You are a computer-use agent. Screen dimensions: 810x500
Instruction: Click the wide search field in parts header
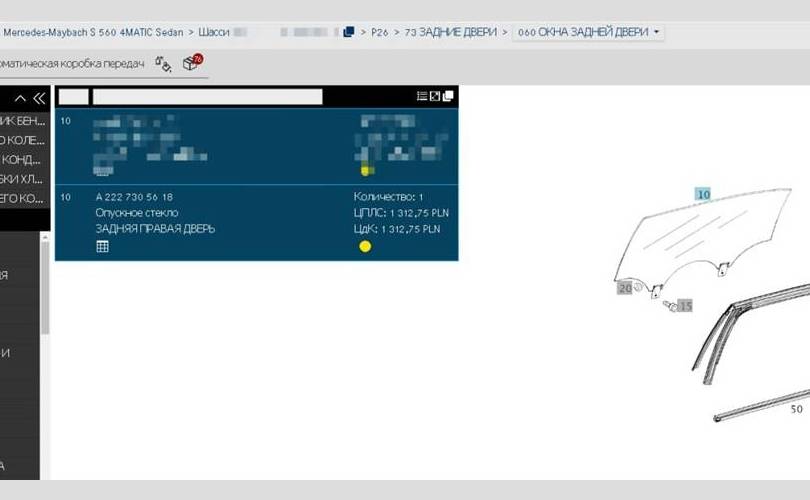coord(207,97)
